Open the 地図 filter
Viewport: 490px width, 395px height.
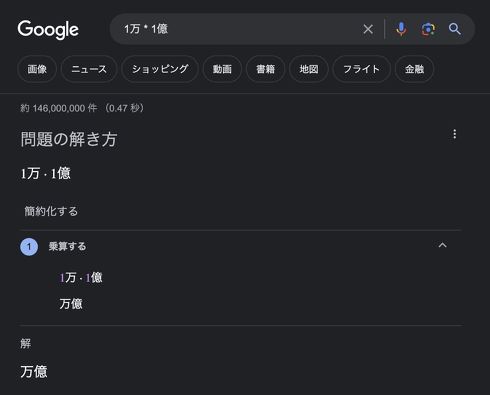click(x=309, y=69)
